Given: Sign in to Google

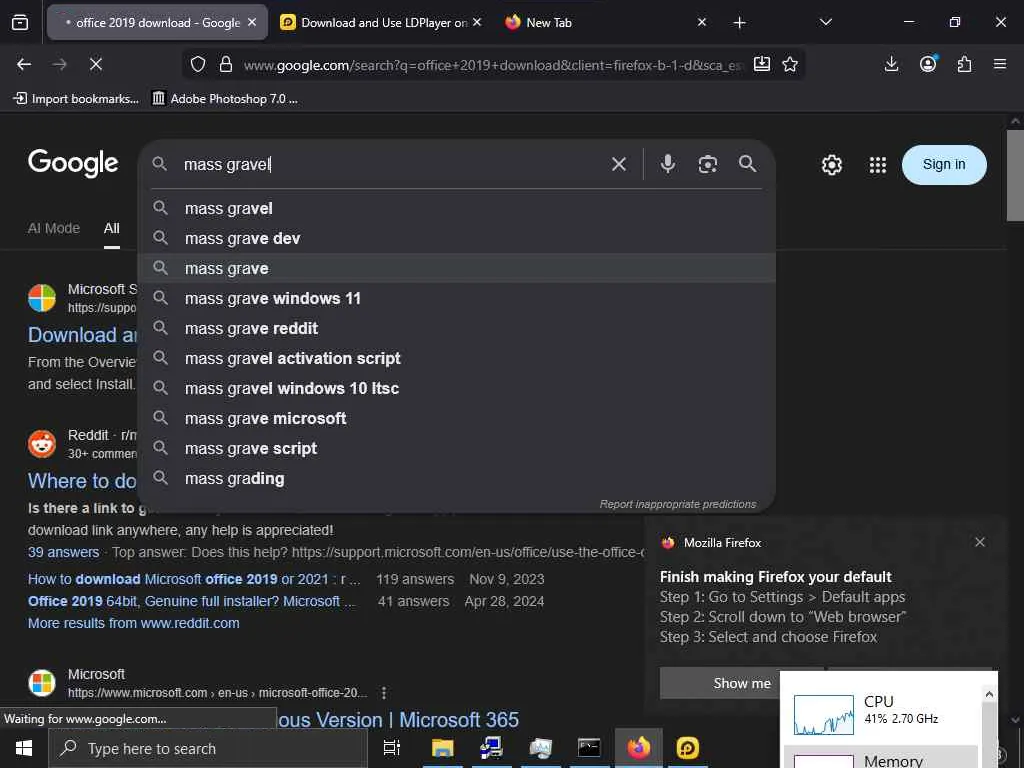Looking at the screenshot, I should (x=944, y=165).
